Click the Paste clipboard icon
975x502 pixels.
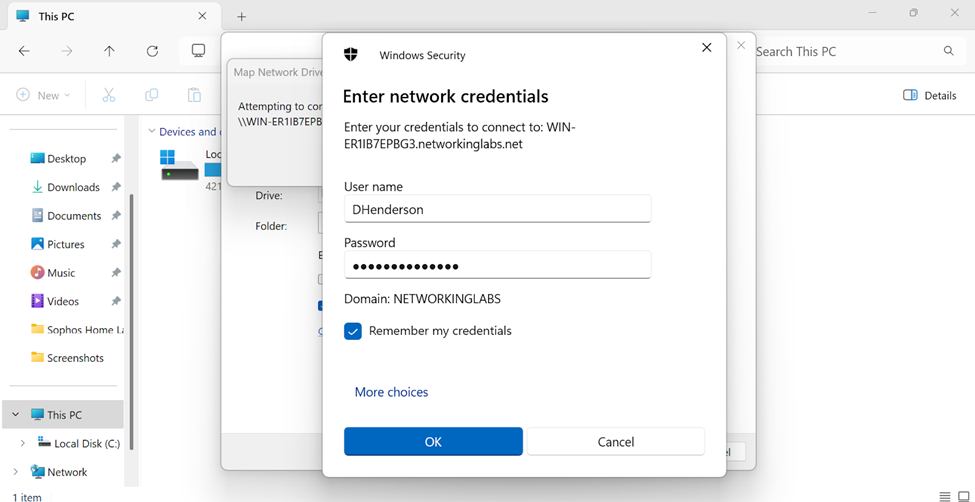(x=194, y=95)
